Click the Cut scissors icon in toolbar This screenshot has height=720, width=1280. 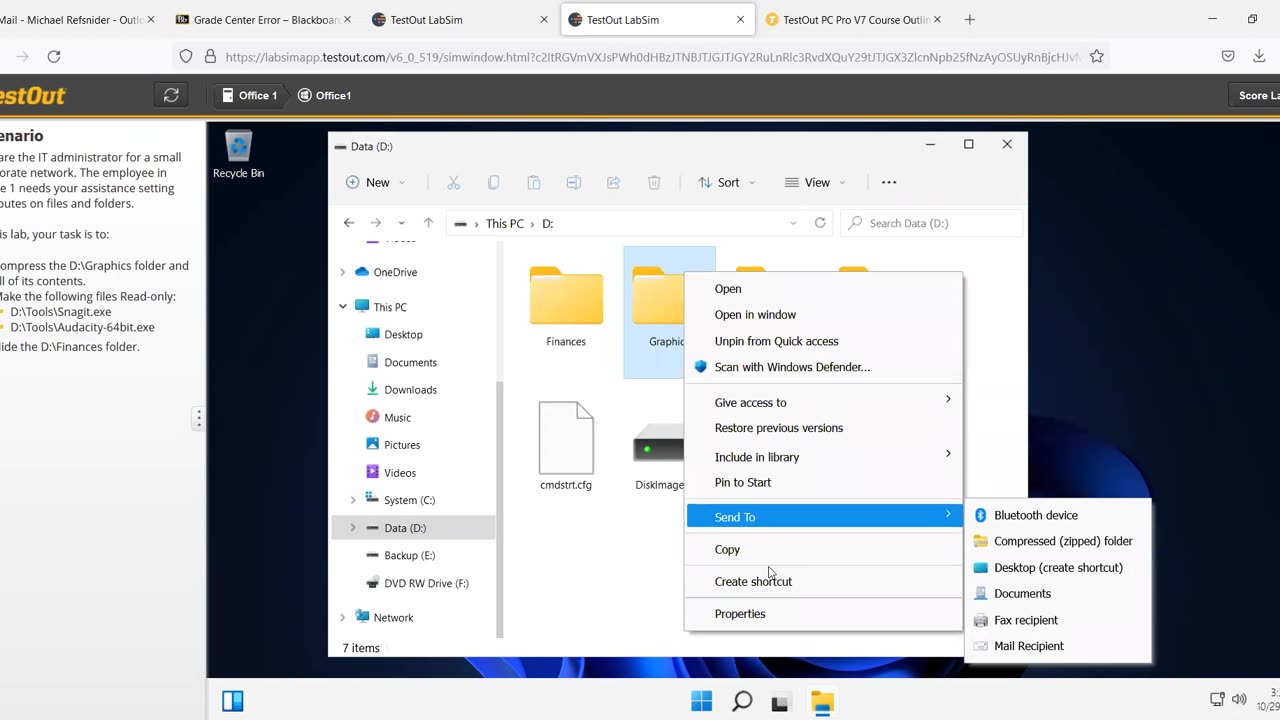[x=453, y=182]
